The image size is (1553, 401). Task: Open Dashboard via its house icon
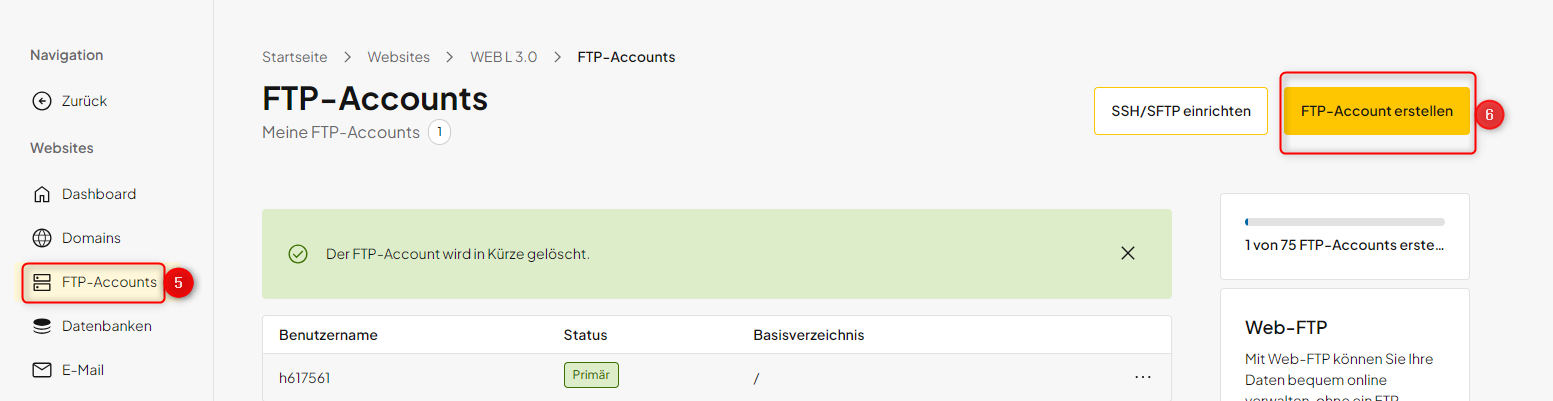pyautogui.click(x=42, y=194)
